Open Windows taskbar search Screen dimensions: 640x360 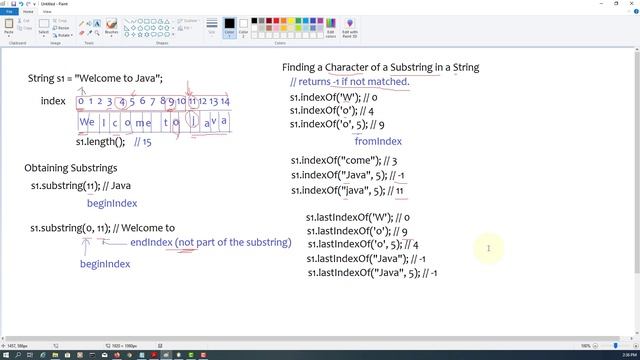pos(18,355)
